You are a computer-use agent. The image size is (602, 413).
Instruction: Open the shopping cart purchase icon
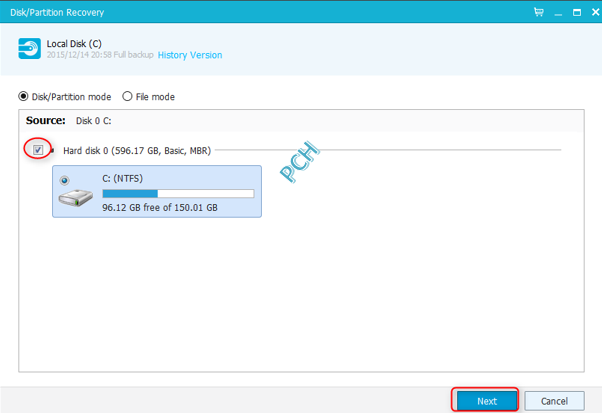coord(539,12)
